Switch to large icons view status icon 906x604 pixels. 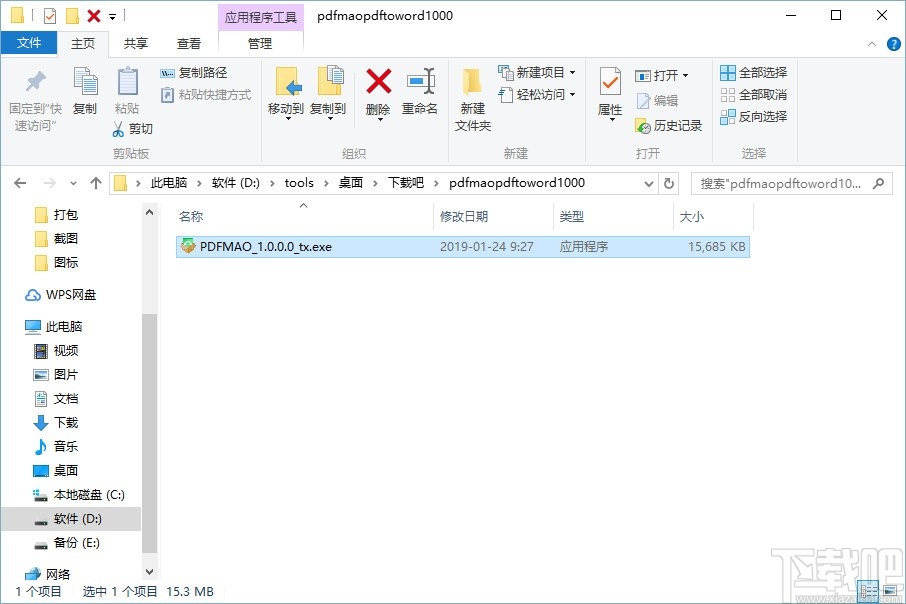pos(890,591)
